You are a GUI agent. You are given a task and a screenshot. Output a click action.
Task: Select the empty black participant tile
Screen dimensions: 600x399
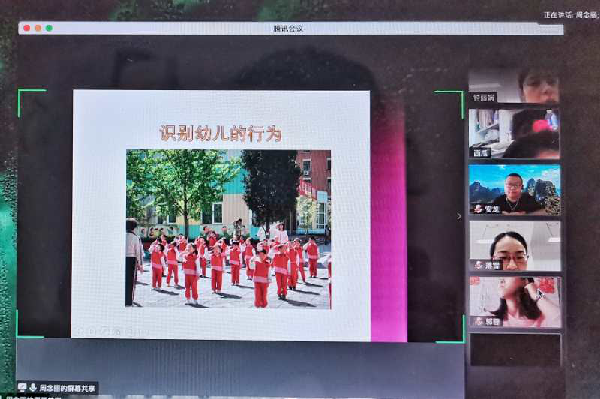coord(515,350)
